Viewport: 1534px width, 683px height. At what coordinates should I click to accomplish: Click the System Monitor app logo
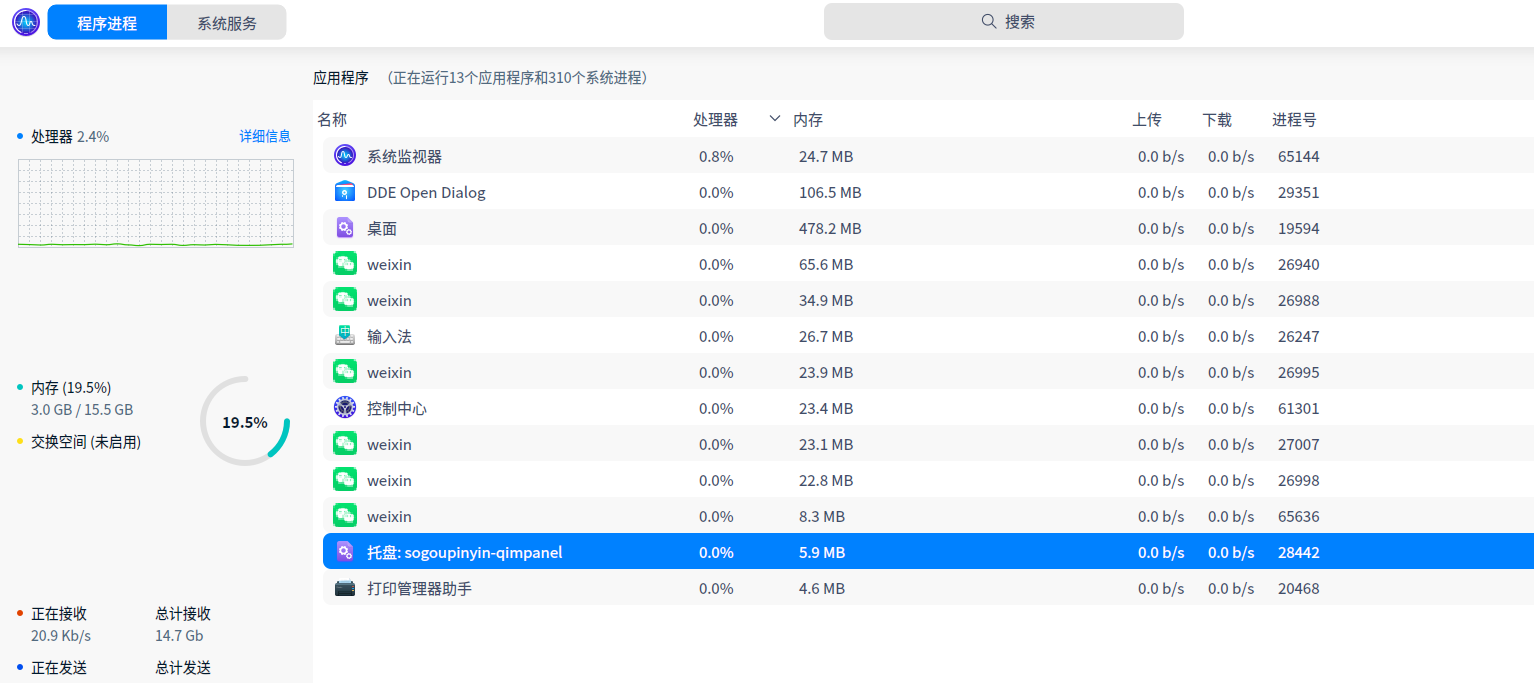[x=26, y=22]
